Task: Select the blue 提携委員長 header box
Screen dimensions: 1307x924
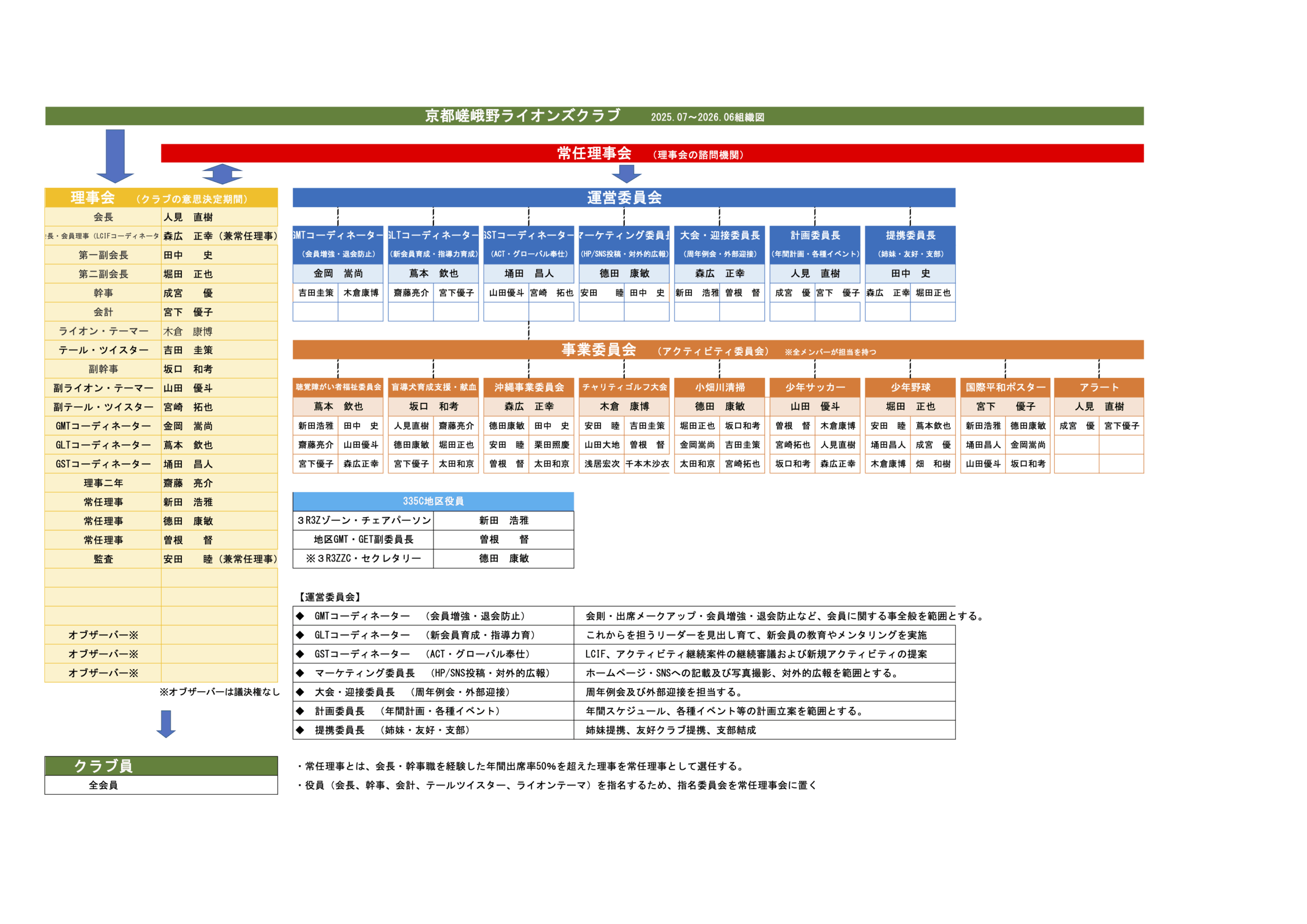Action: [910, 245]
